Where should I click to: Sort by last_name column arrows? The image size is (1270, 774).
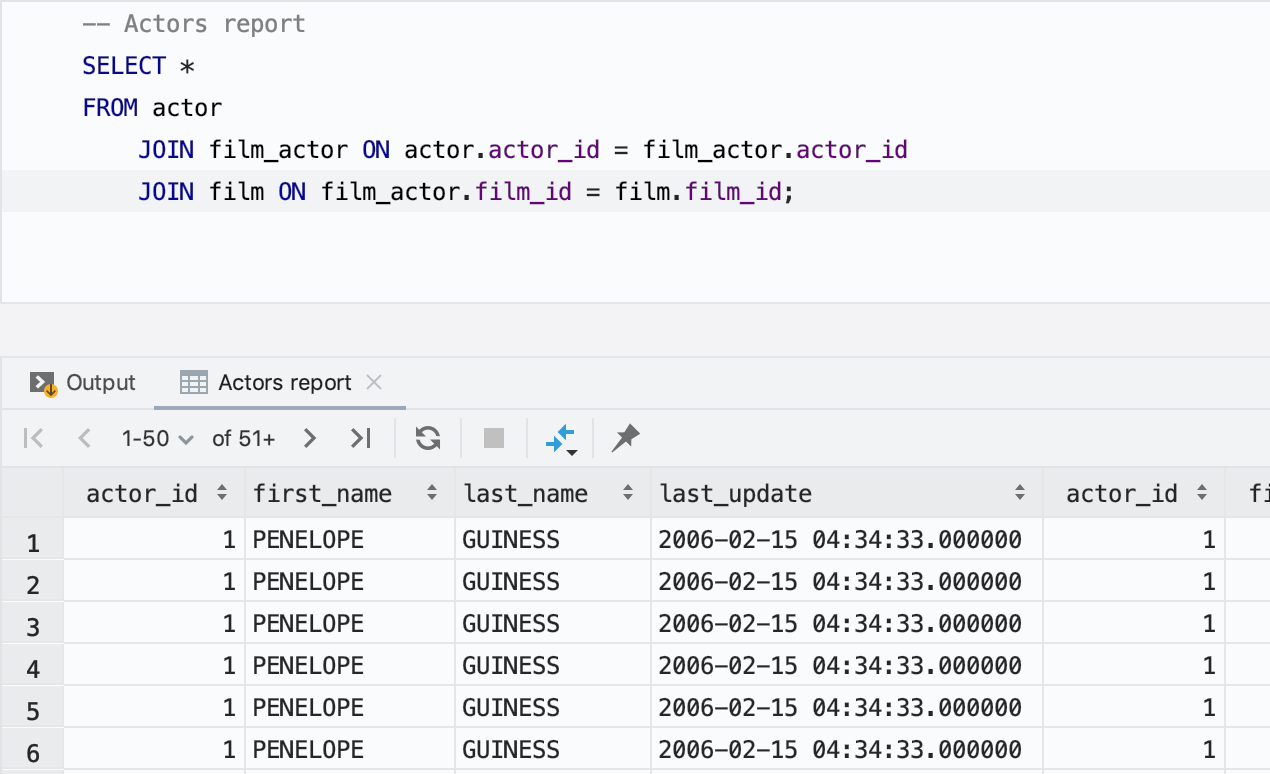[628, 493]
